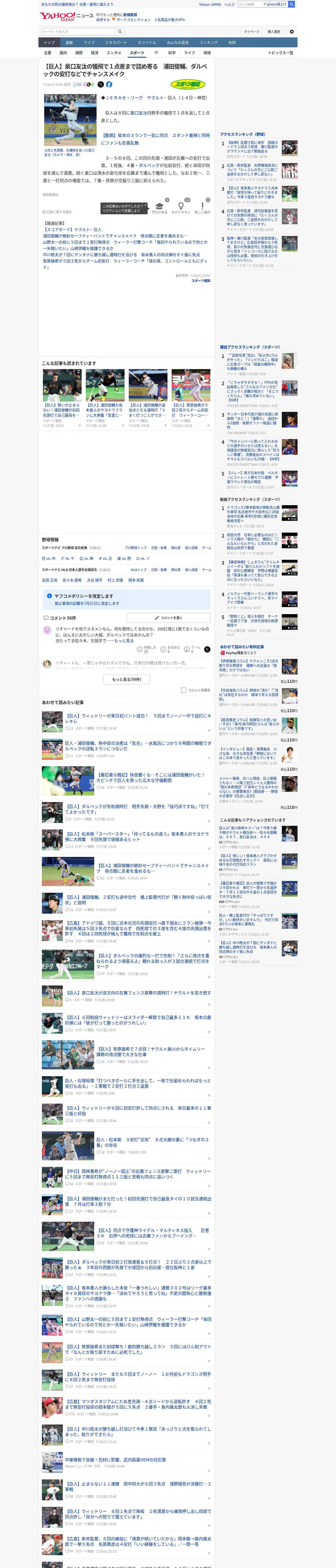Image resolution: width=336 pixels, height=1568 pixels.
Task: Select the ランキング tab
Action: tap(209, 43)
